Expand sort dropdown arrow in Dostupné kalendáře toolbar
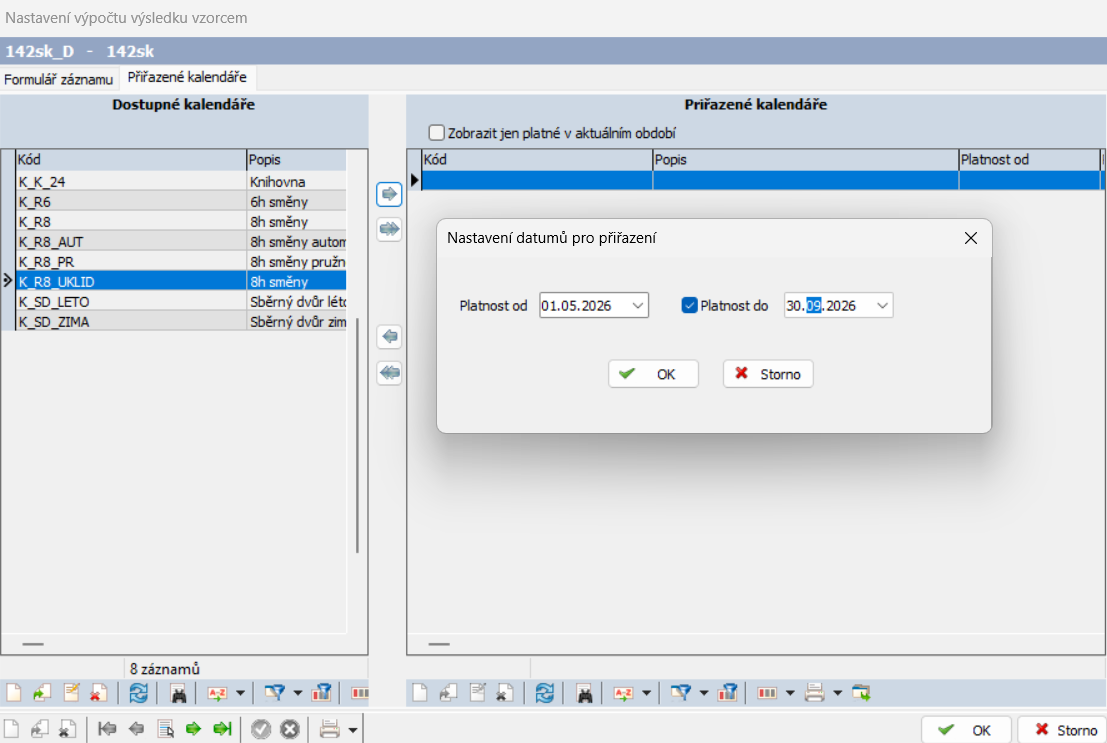This screenshot has height=743, width=1107. point(240,693)
